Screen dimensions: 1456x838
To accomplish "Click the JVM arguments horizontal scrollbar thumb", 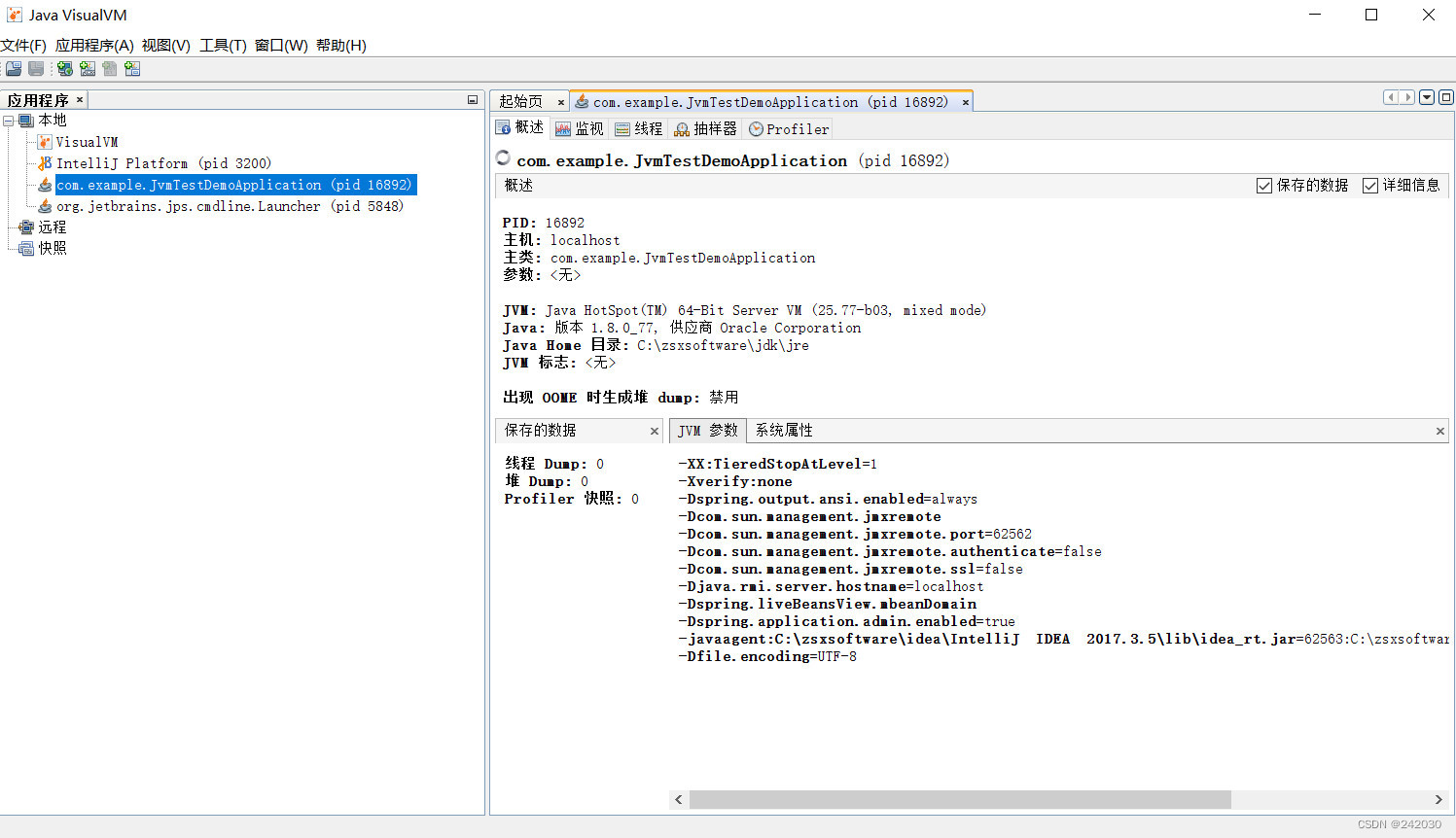I will point(960,800).
